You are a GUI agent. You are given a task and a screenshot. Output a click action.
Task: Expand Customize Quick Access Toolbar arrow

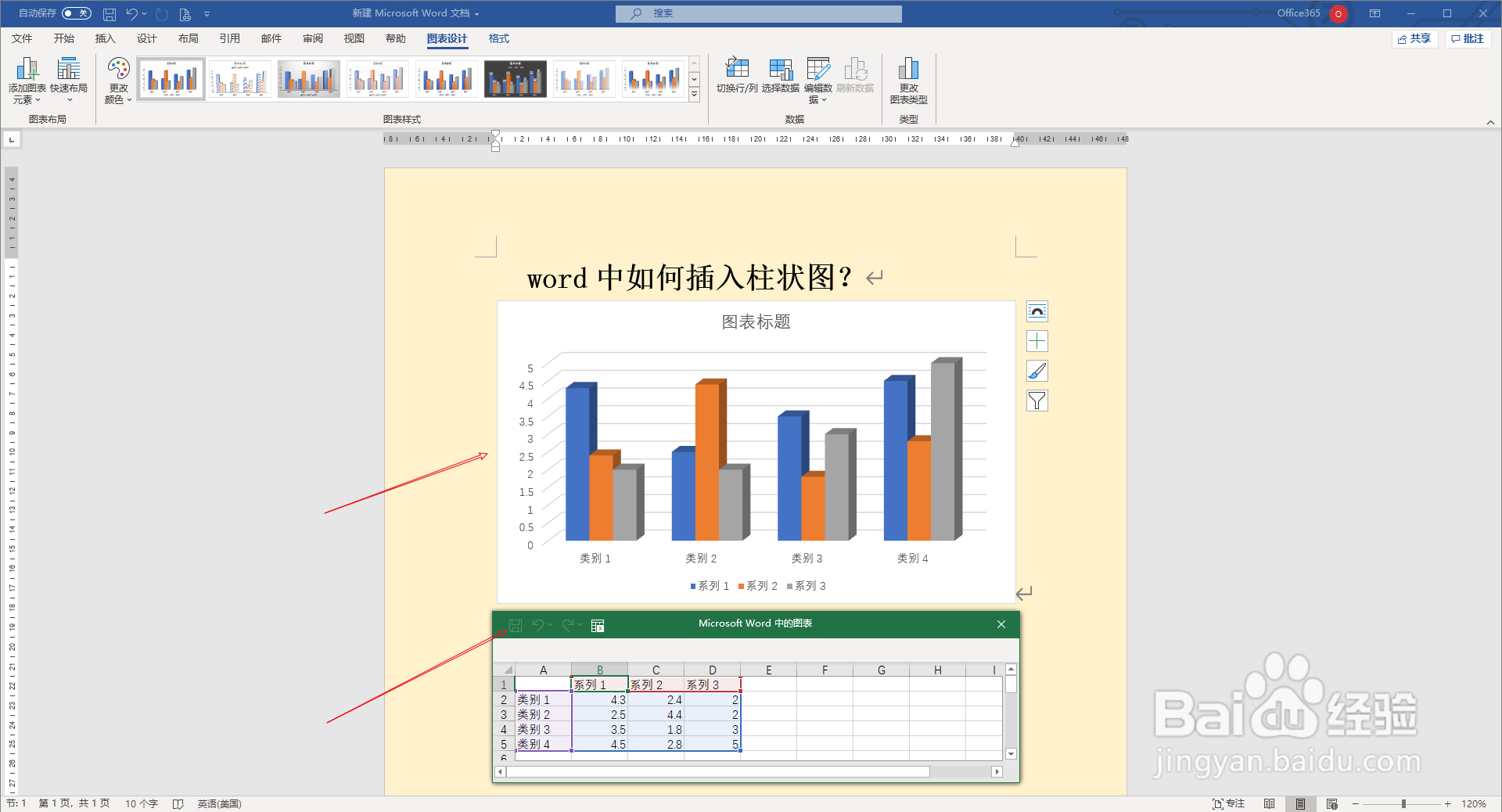point(207,14)
